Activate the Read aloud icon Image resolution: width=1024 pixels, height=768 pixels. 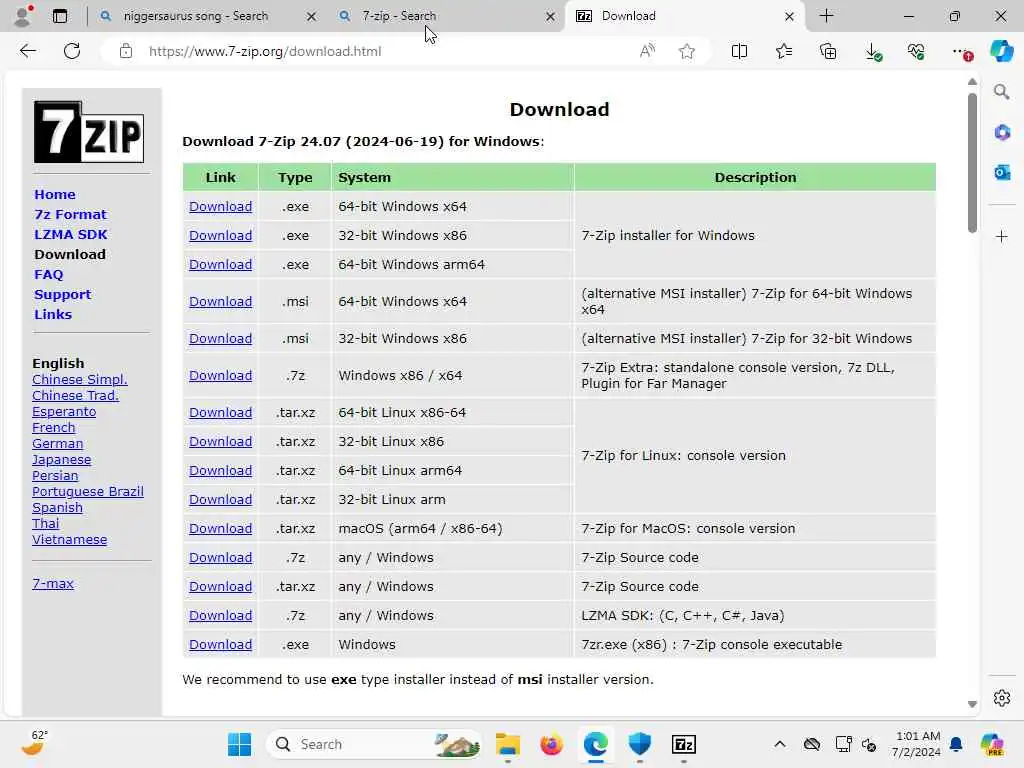coord(647,51)
